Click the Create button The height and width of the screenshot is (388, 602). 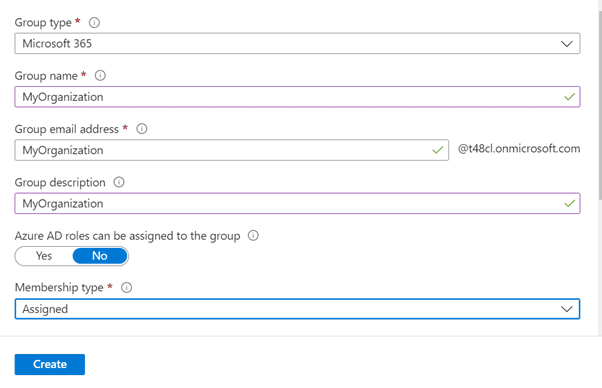point(50,364)
